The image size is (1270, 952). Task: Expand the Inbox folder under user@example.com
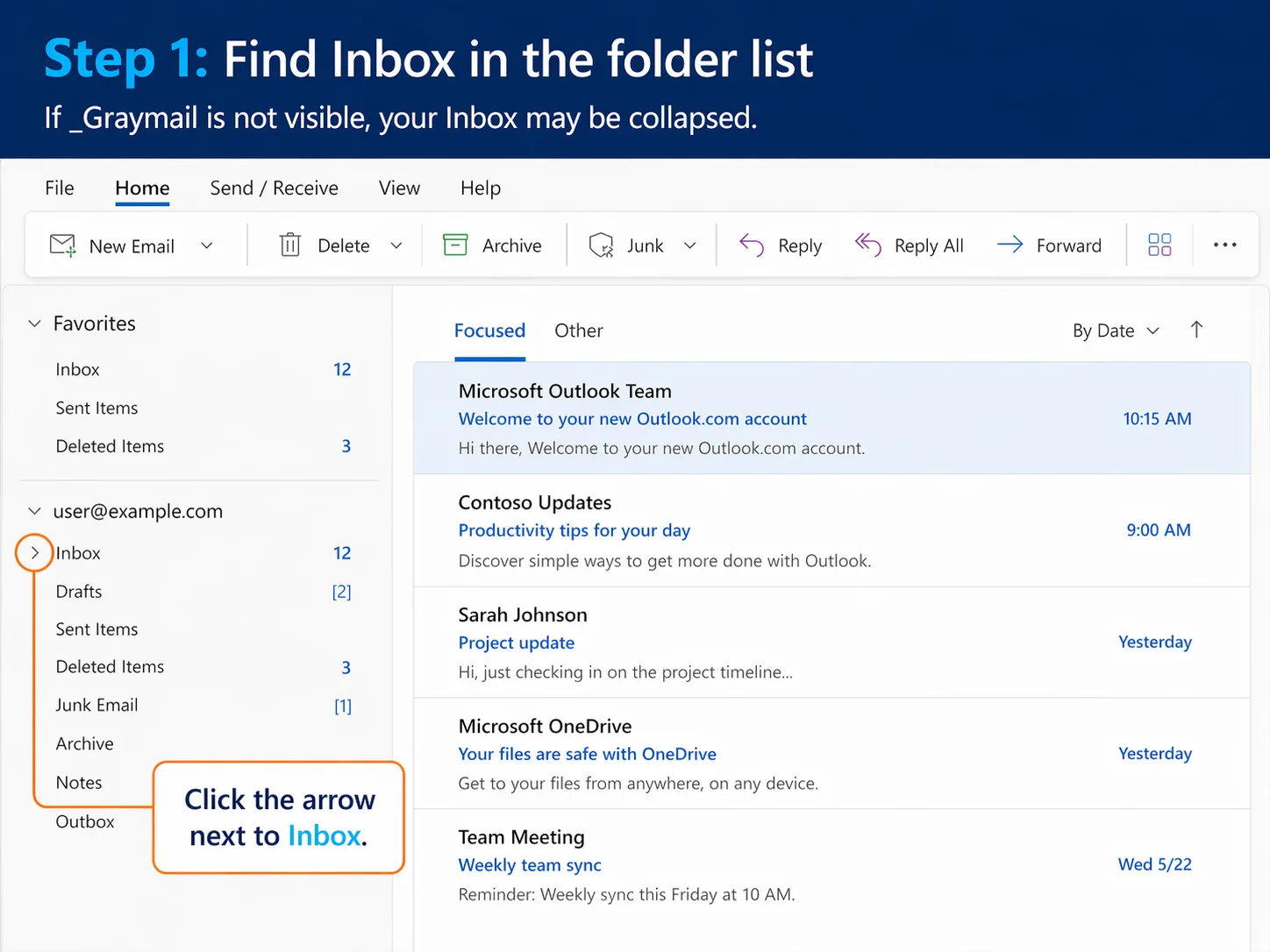click(x=34, y=553)
